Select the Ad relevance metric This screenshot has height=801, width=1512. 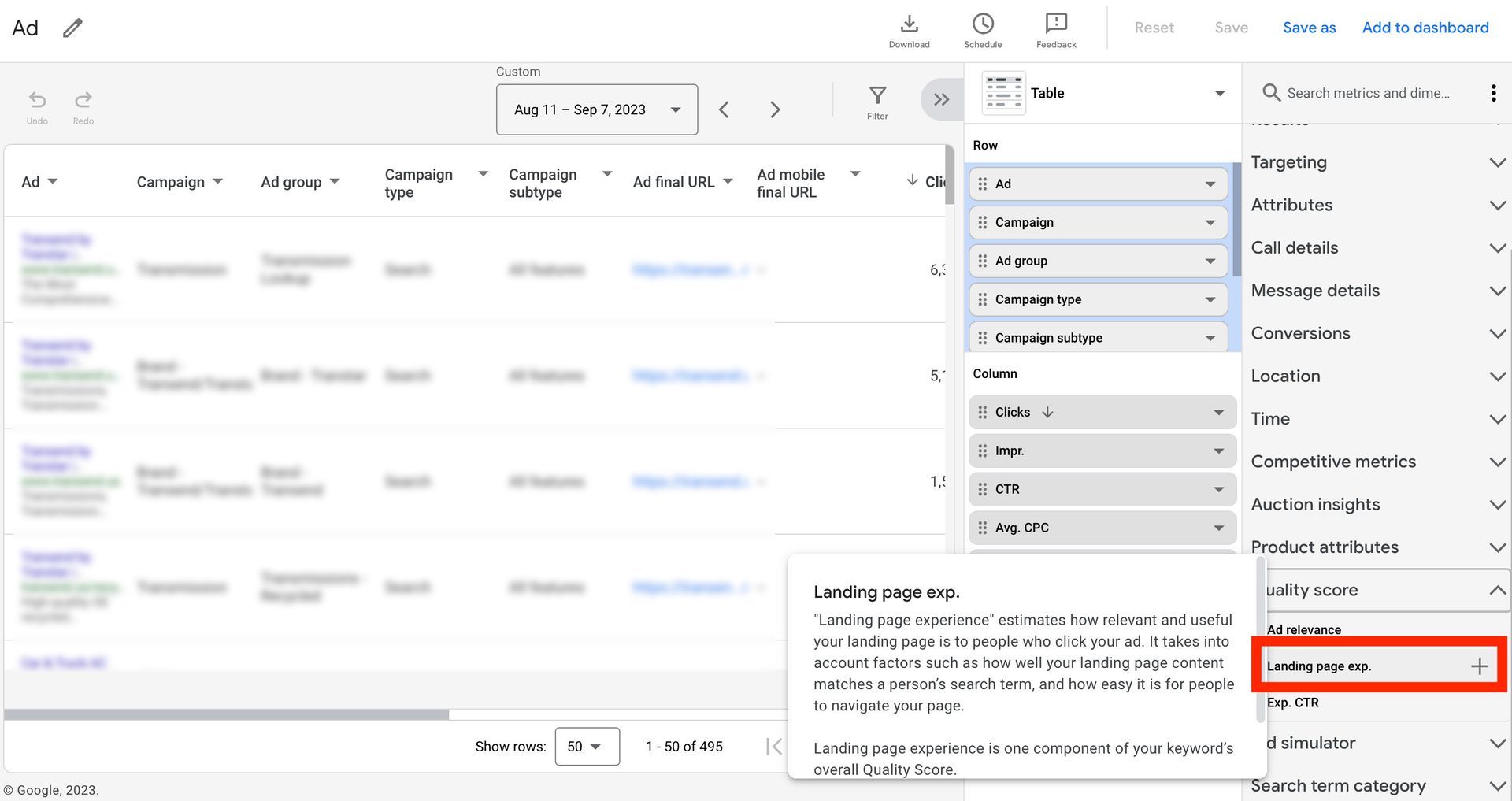[x=1303, y=629]
